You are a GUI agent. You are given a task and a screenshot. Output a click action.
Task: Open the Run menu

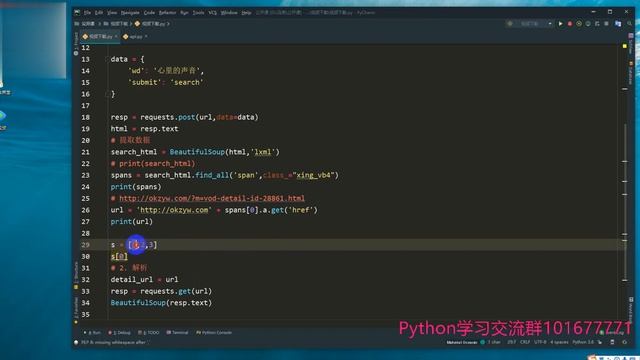coord(184,13)
